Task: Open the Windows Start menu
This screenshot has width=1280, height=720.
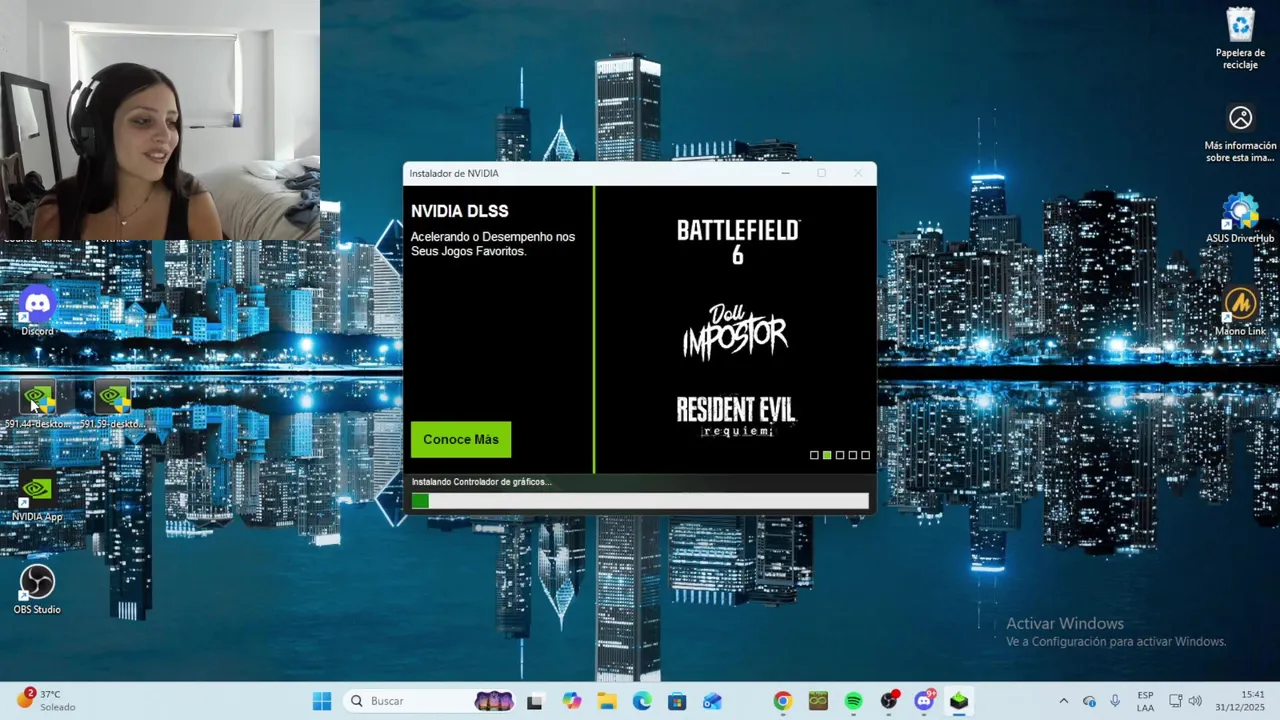Action: (322, 701)
